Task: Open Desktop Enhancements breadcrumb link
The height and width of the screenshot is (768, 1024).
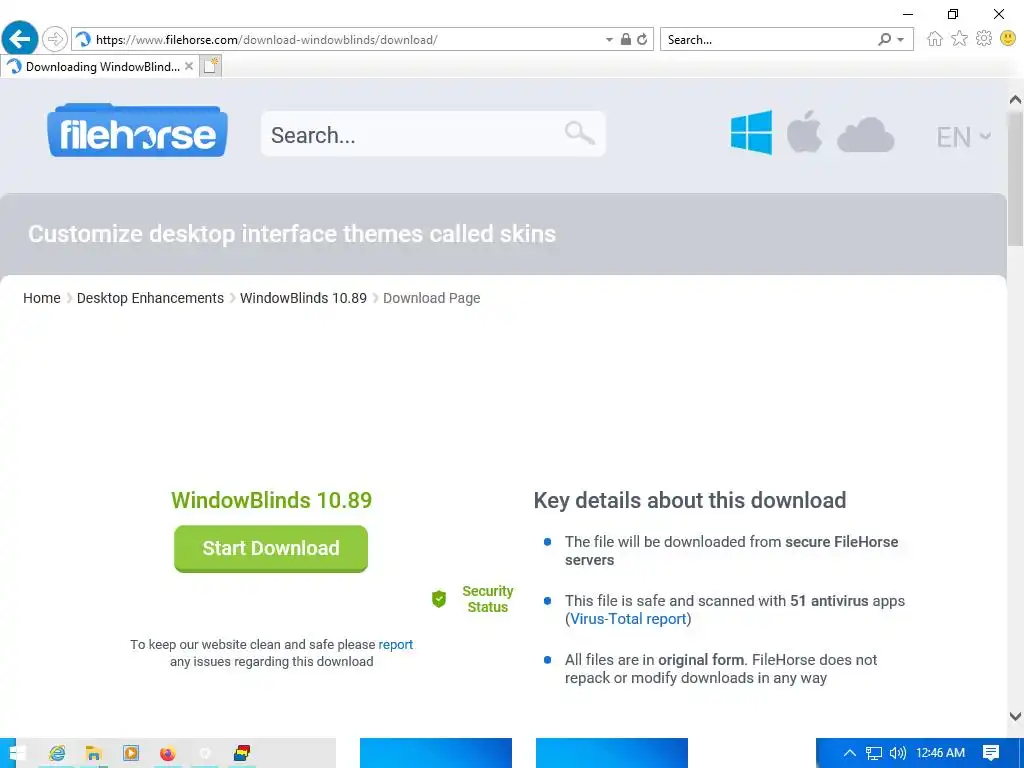Action: (150, 298)
